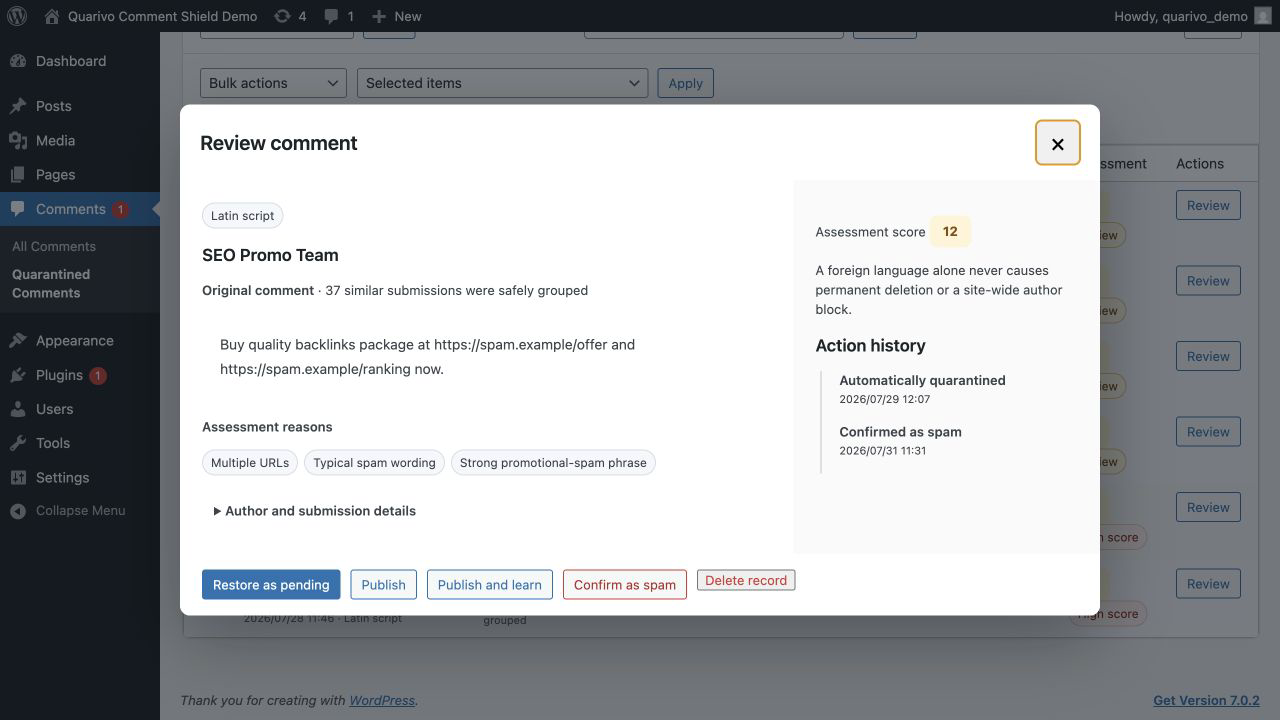Click the Apply button

pos(685,83)
